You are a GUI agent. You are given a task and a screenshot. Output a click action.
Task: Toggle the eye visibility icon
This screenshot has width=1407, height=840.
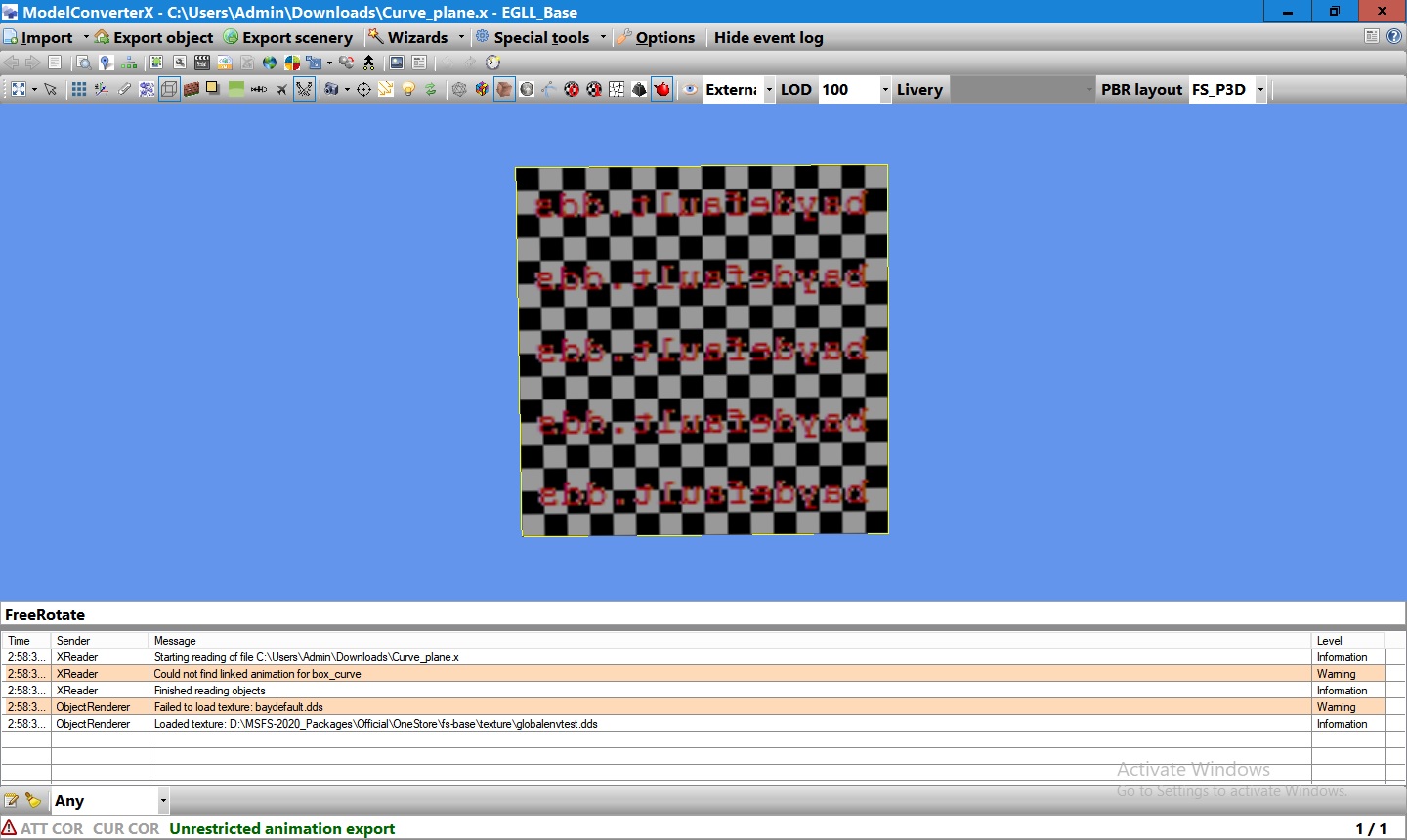coord(690,89)
